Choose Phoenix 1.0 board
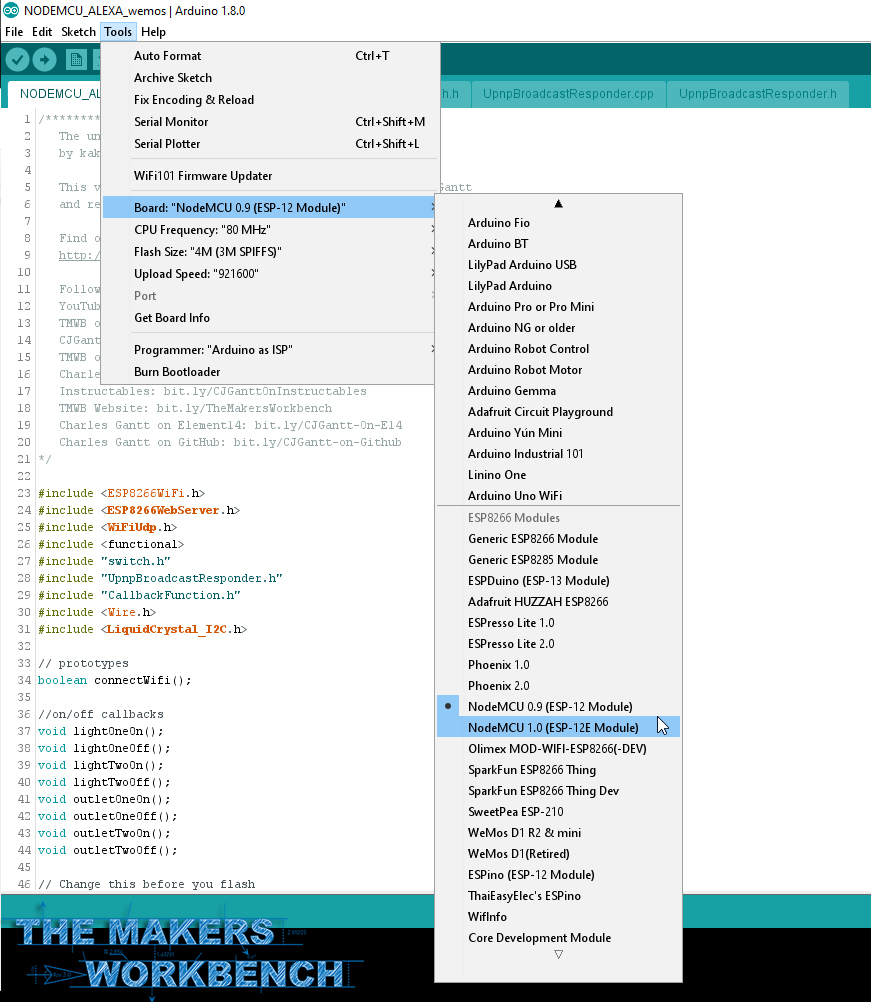Image resolution: width=871 pixels, height=1002 pixels. click(x=559, y=665)
